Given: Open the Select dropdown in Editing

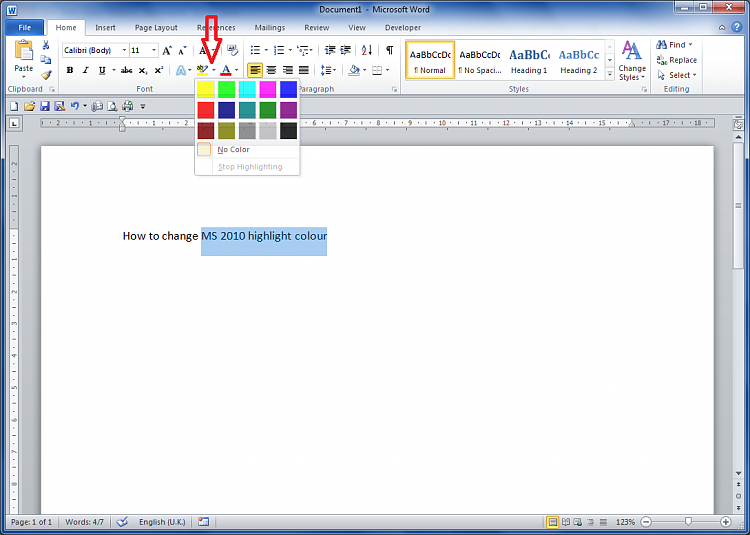Looking at the screenshot, I should point(677,75).
